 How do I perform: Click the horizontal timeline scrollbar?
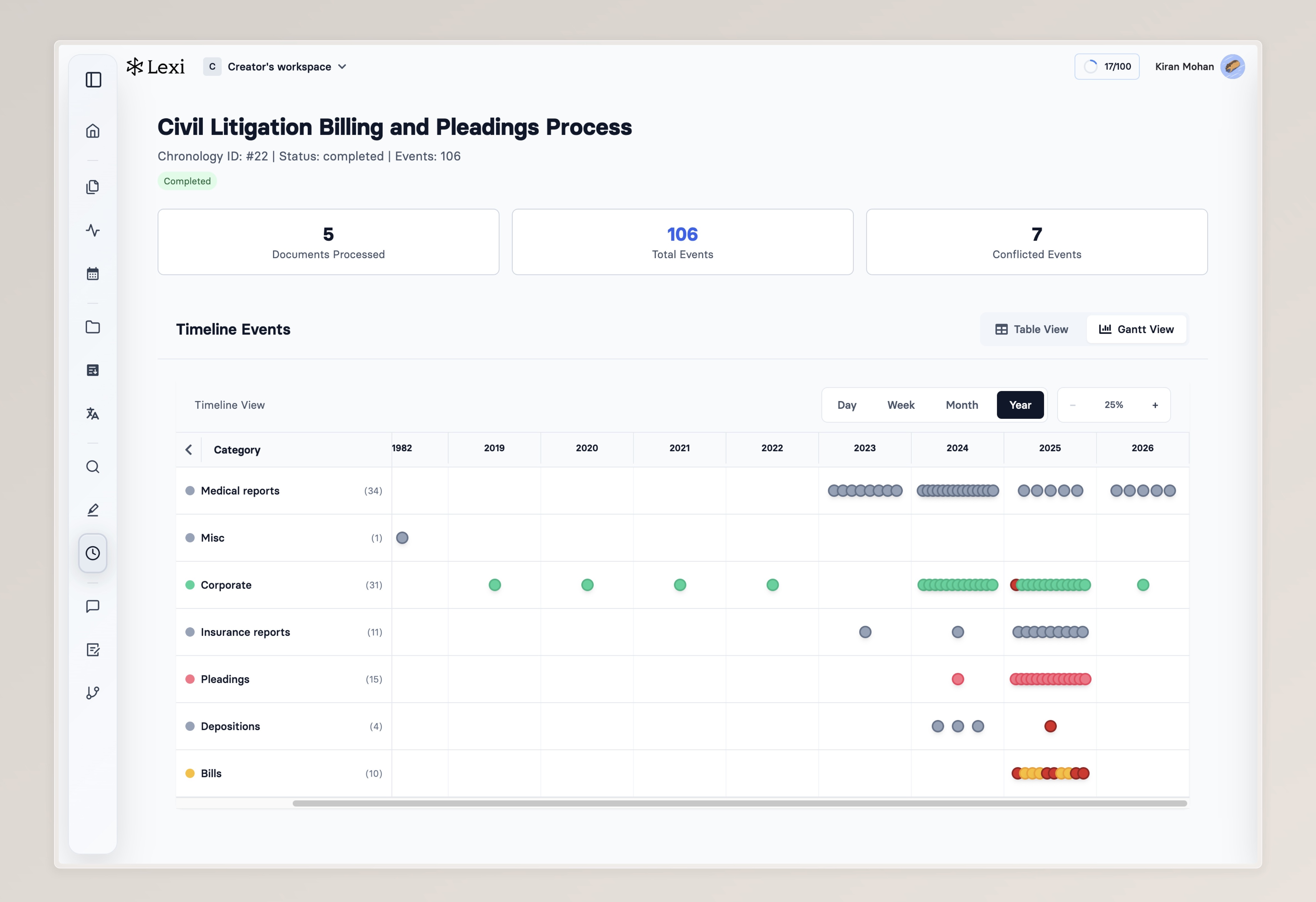pyautogui.click(x=739, y=803)
